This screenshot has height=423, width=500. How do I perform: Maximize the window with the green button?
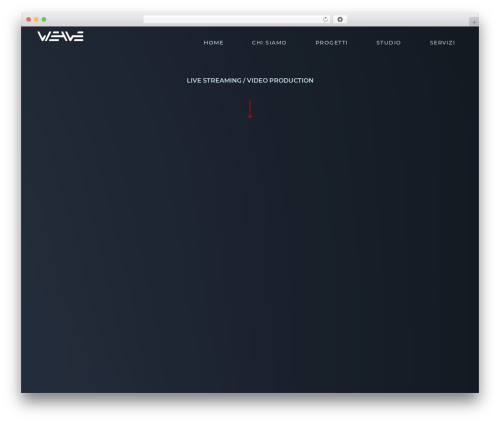(x=44, y=19)
